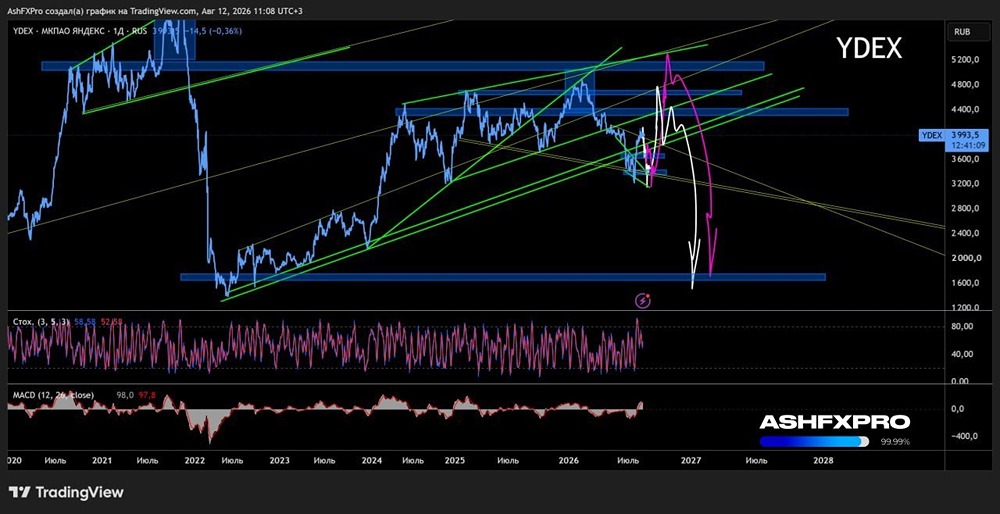Click the MACD value 98,0
The width and height of the screenshot is (1000, 514).
tap(126, 395)
